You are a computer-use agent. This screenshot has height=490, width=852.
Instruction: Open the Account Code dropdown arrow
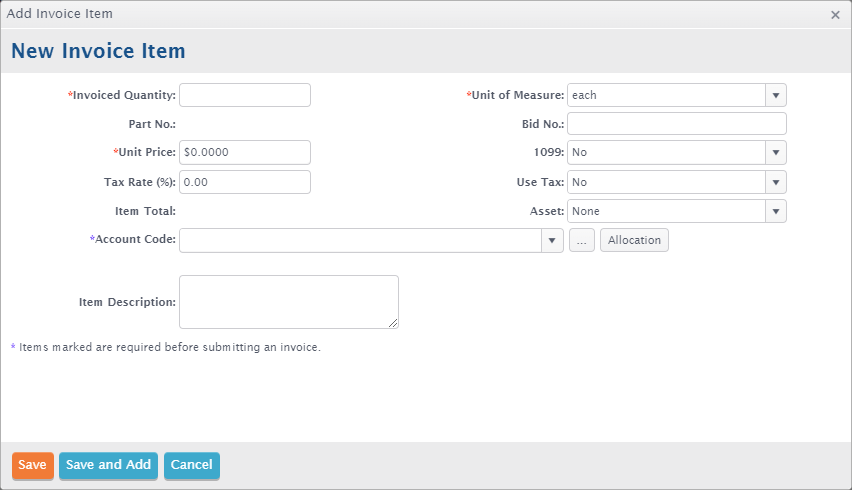pyautogui.click(x=552, y=240)
